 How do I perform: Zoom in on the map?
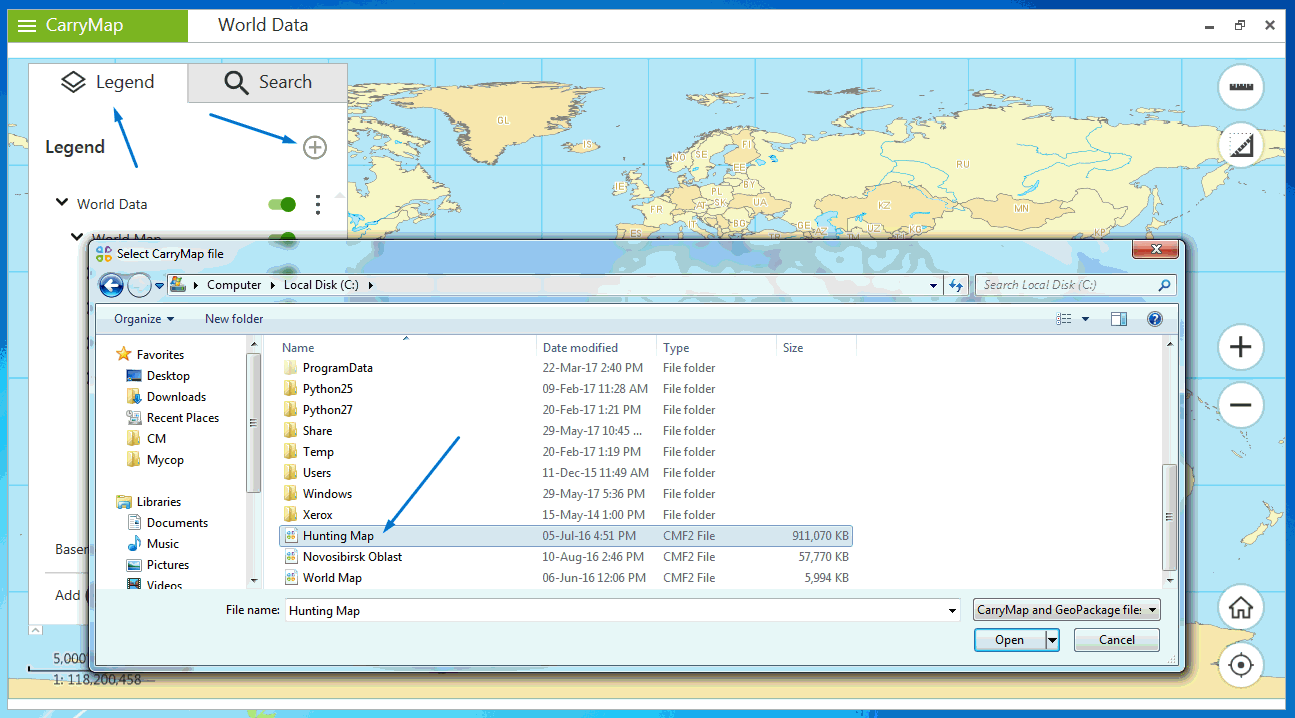tap(1240, 347)
